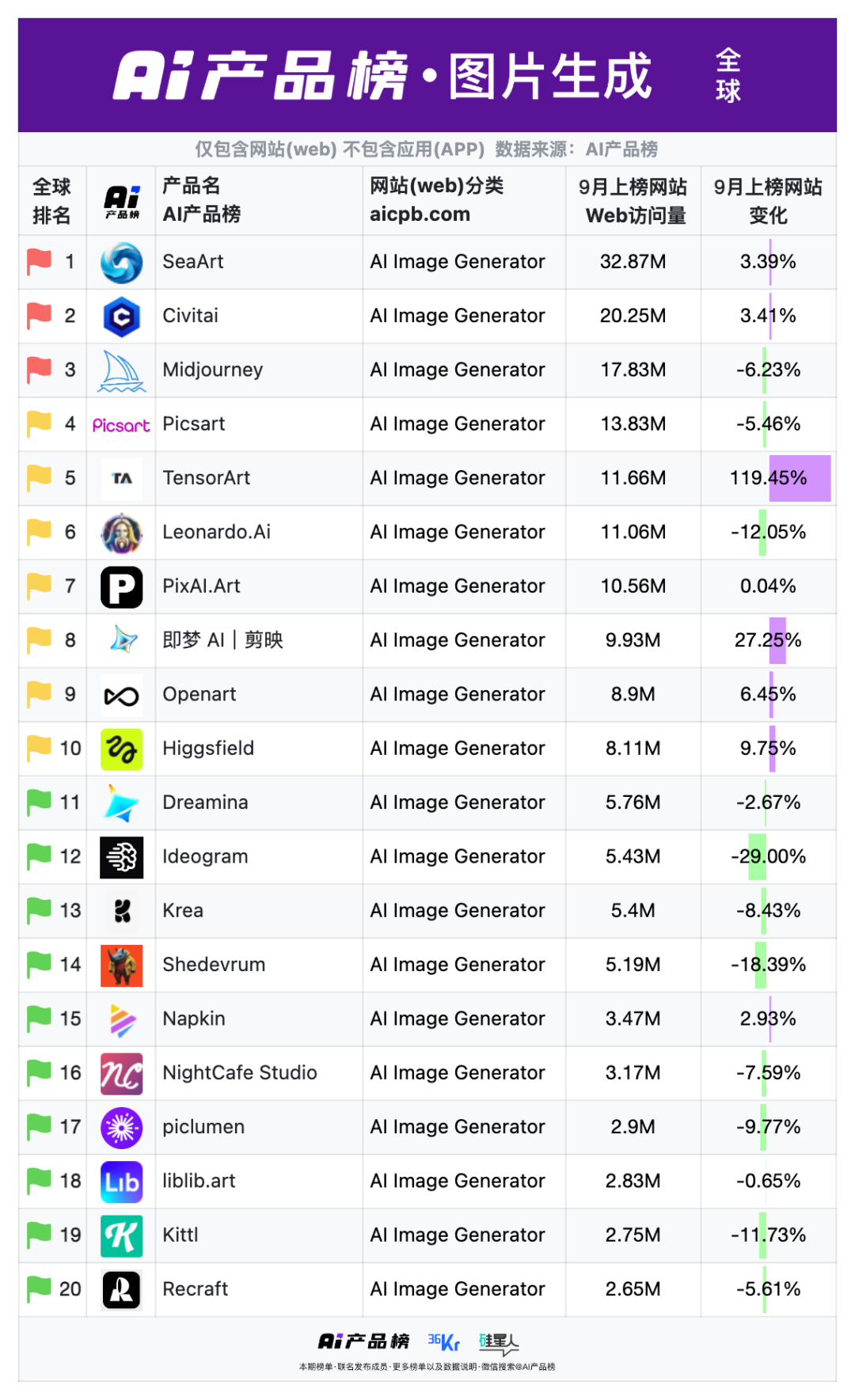Click the TensorArt product name

[x=206, y=478]
